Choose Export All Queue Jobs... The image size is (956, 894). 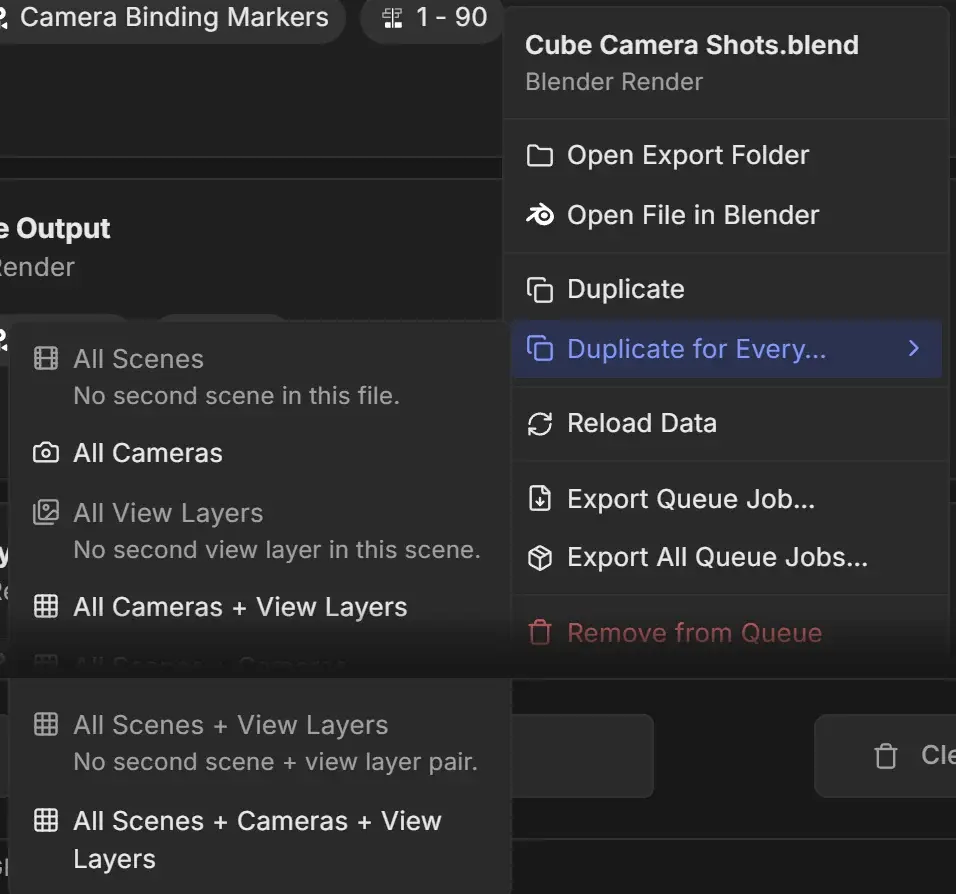[727, 557]
